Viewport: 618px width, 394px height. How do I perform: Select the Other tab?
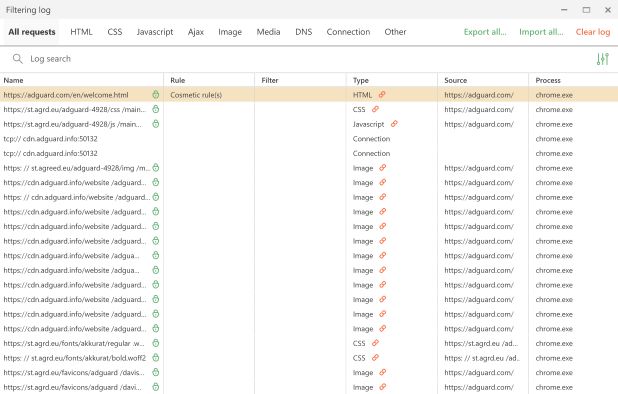click(395, 32)
